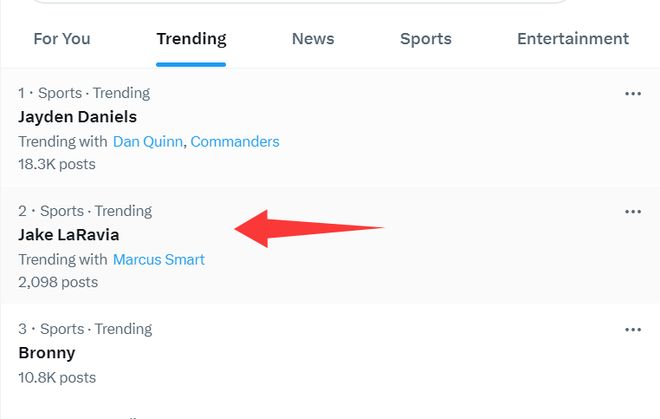Switch to the For You tab
Viewport: 660px width, 419px height.
[x=62, y=39]
